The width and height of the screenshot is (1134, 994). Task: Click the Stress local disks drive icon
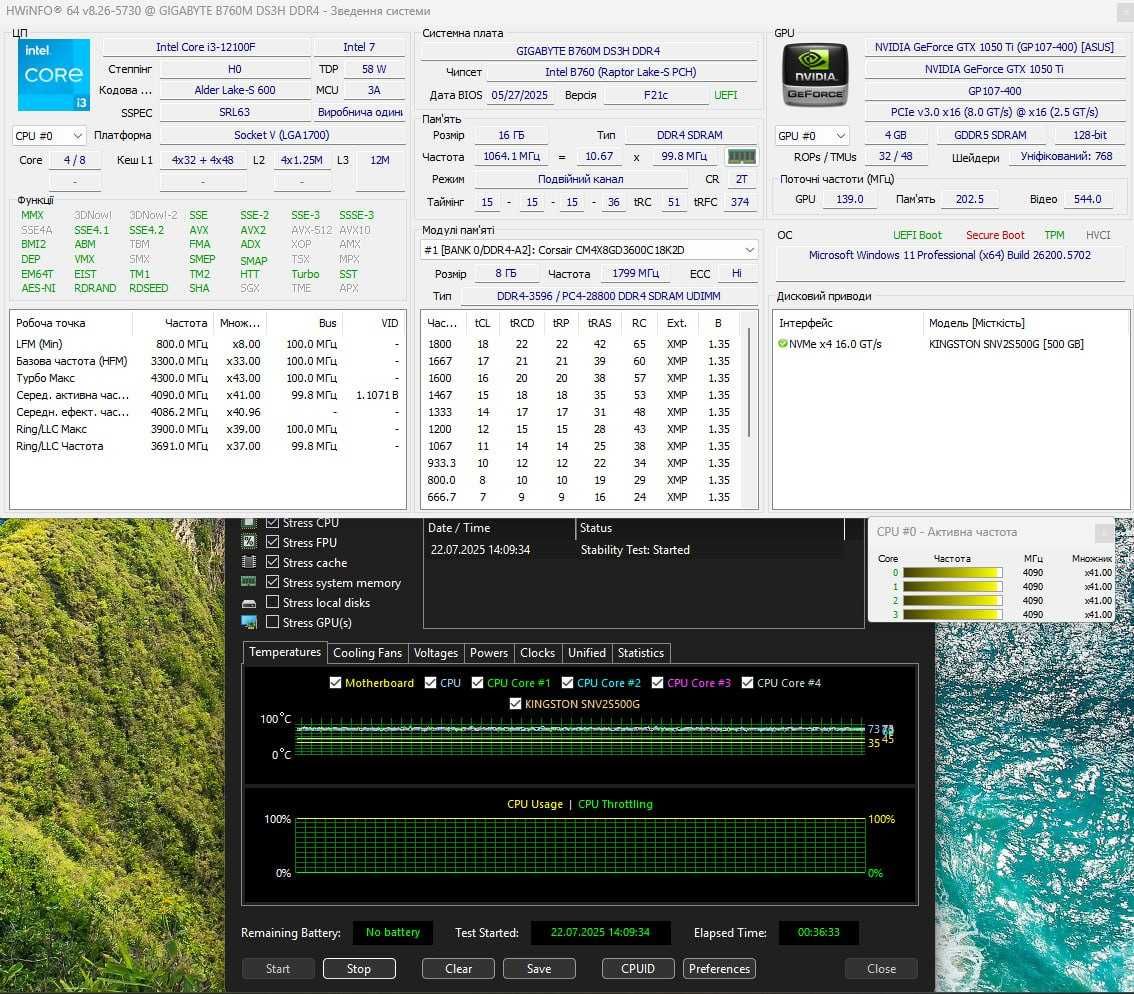click(x=249, y=603)
